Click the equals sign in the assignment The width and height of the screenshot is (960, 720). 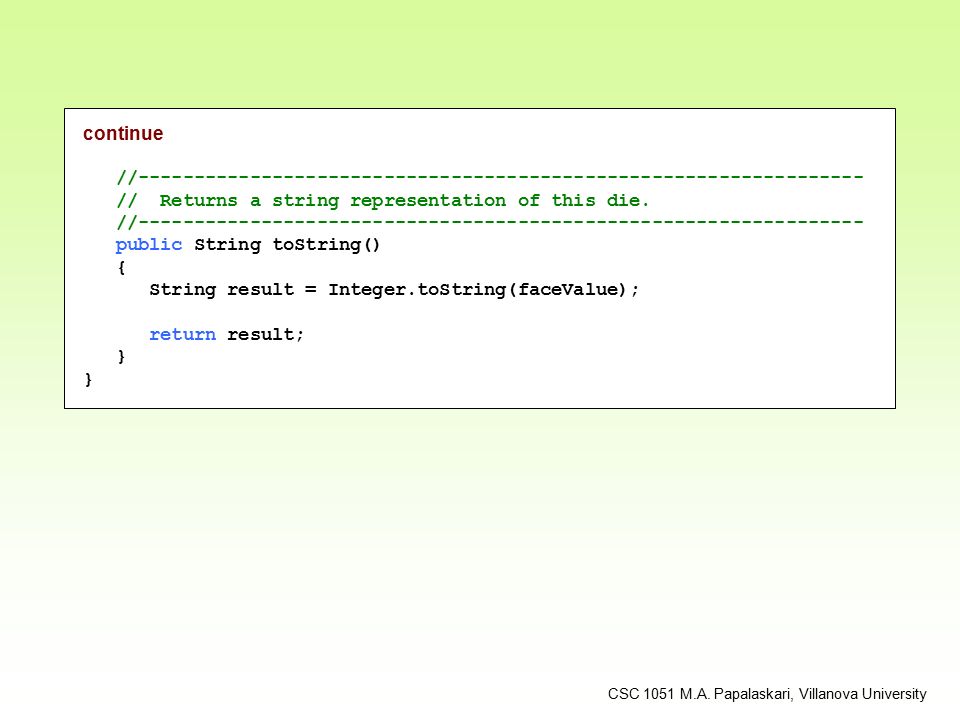(311, 290)
